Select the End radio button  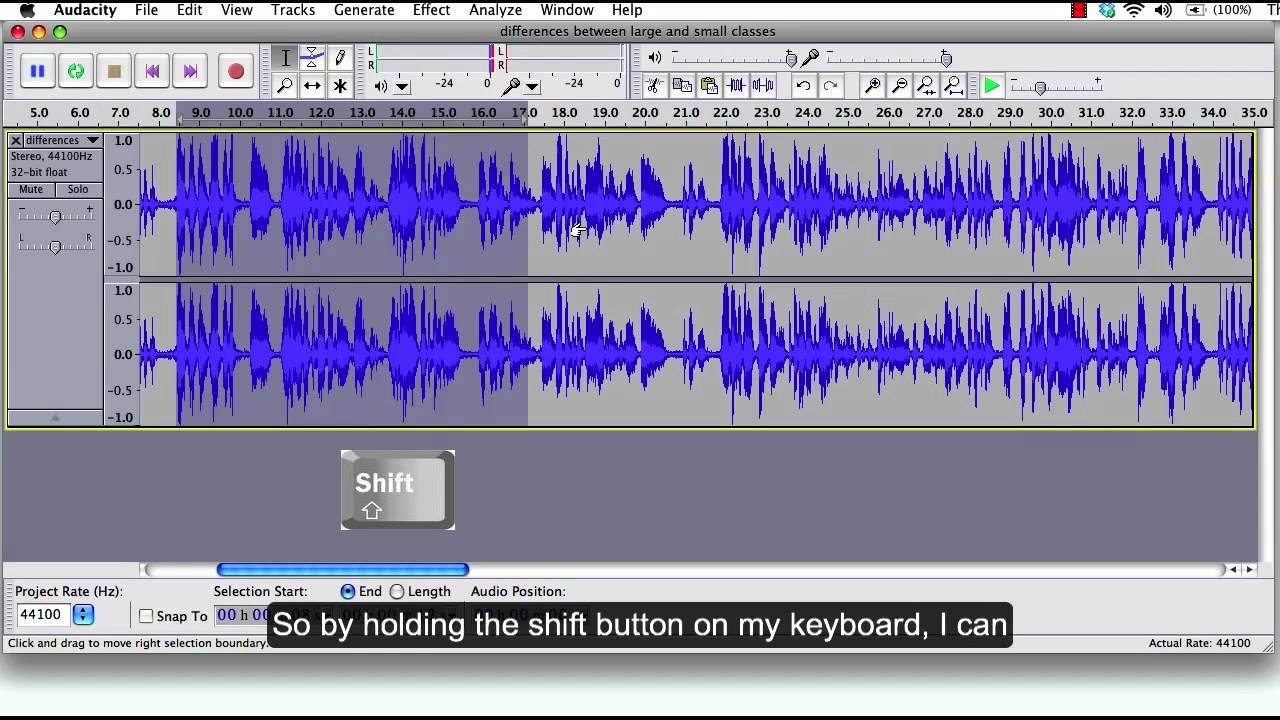click(x=348, y=592)
